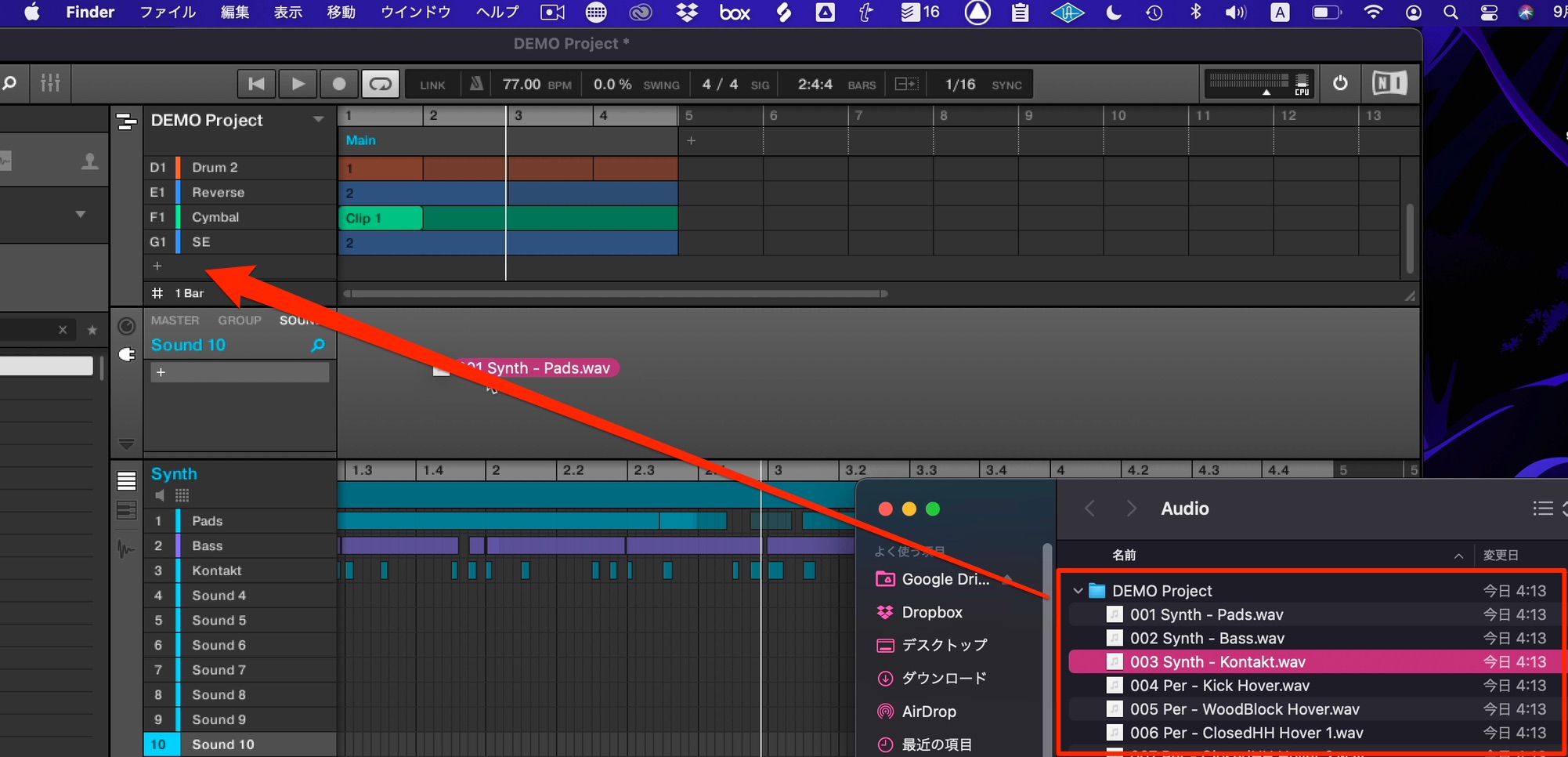Click the 0.0 % swing value

click(612, 85)
